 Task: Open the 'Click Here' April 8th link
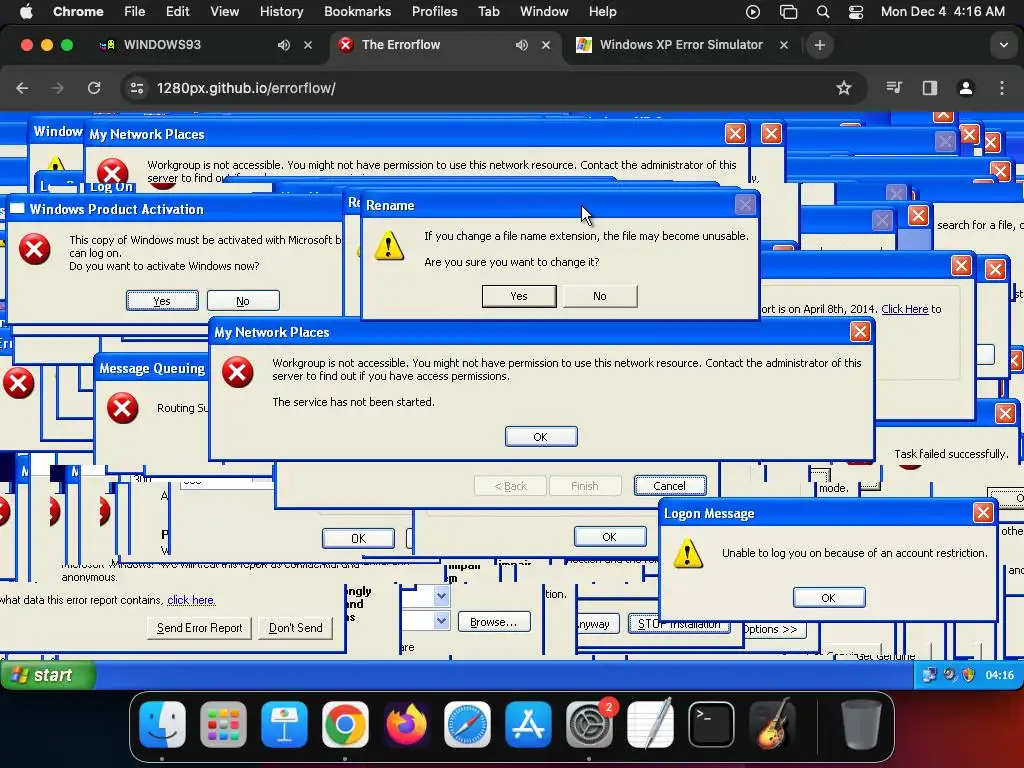point(904,309)
